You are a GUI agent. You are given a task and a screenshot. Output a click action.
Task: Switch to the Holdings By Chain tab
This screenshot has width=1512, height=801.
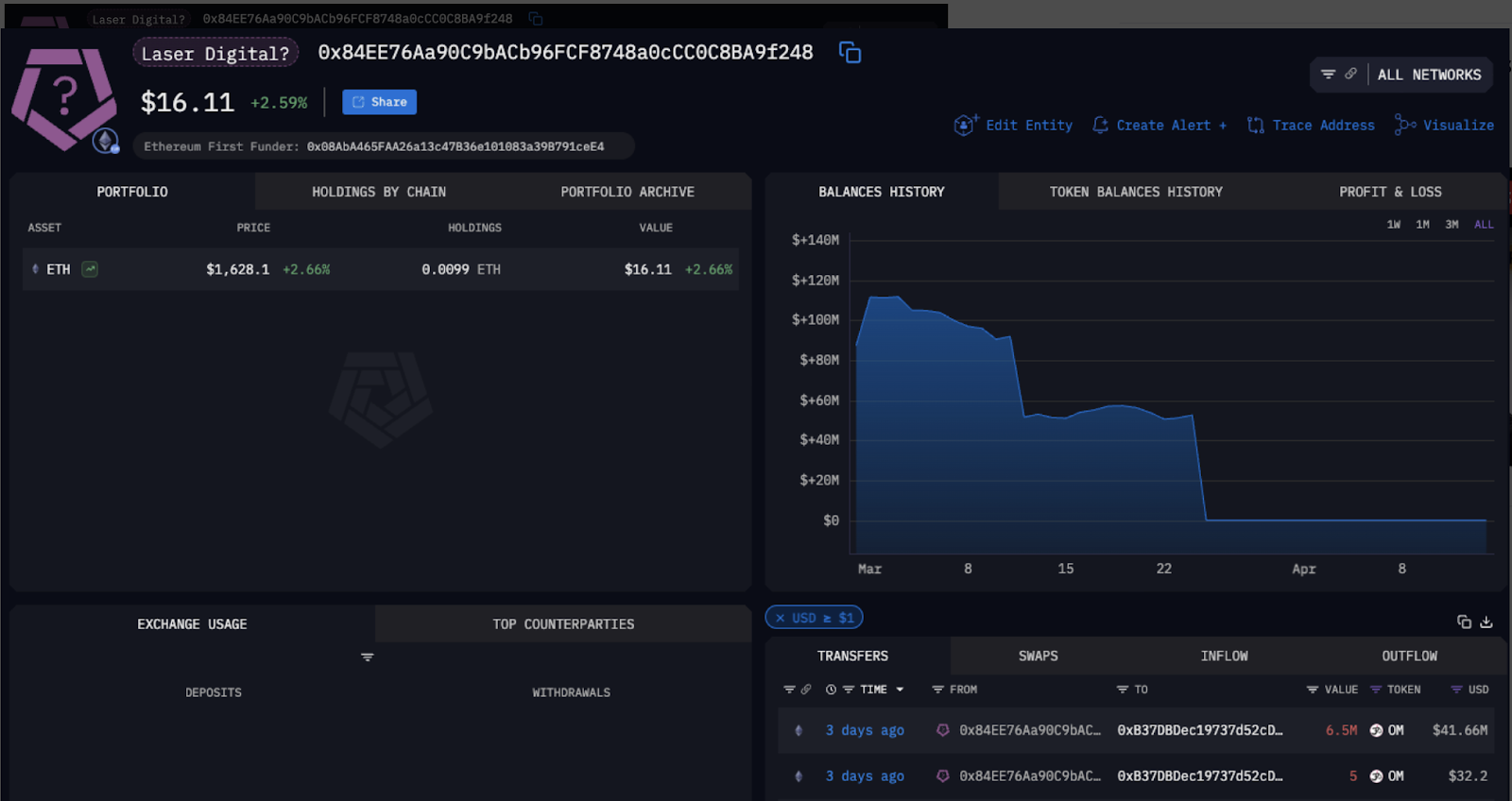pyautogui.click(x=379, y=192)
